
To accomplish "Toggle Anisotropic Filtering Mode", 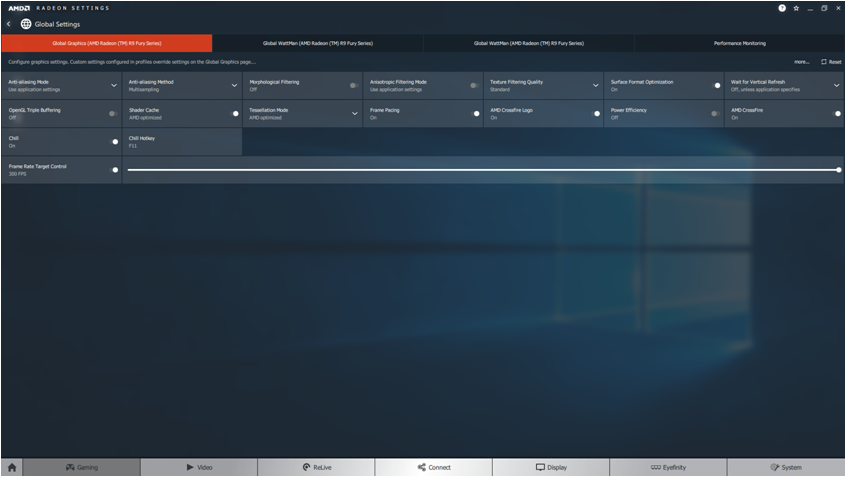I will click(x=474, y=85).
